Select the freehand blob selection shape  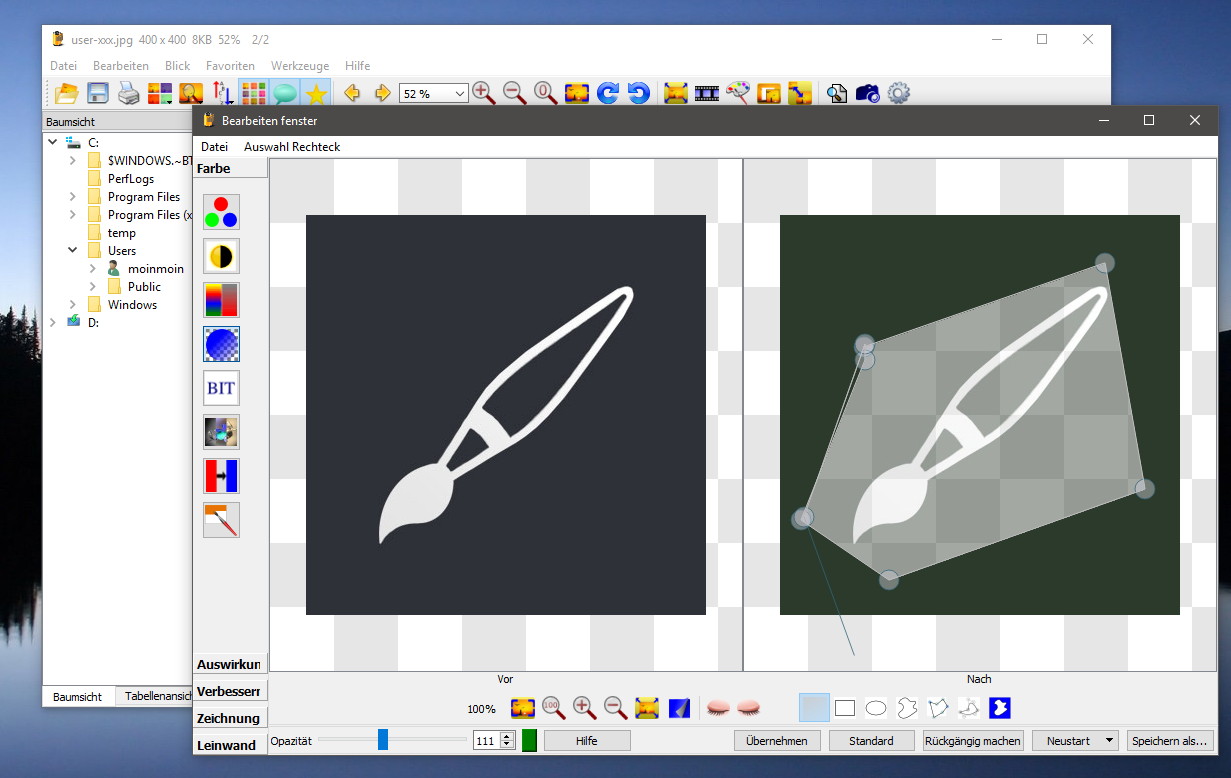click(x=907, y=708)
